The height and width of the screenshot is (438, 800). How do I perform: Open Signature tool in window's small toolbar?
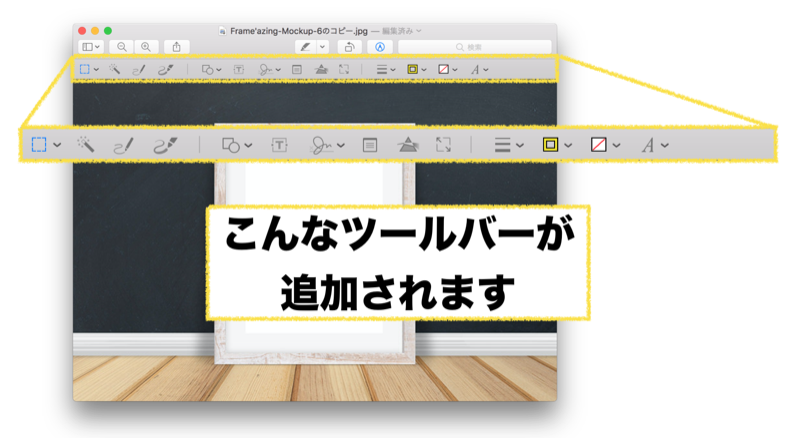(269, 69)
